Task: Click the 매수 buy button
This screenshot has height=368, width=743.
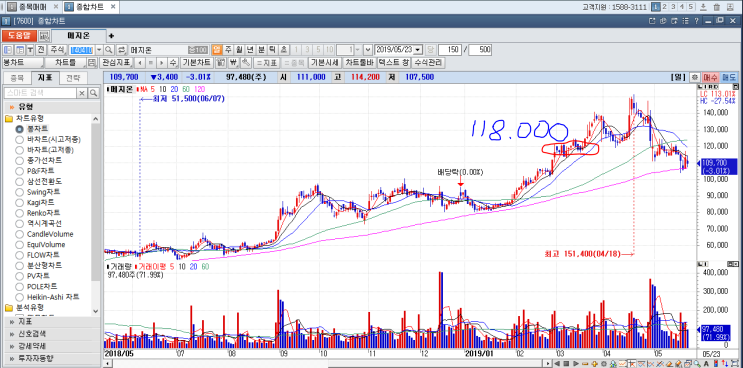Action: (710, 77)
